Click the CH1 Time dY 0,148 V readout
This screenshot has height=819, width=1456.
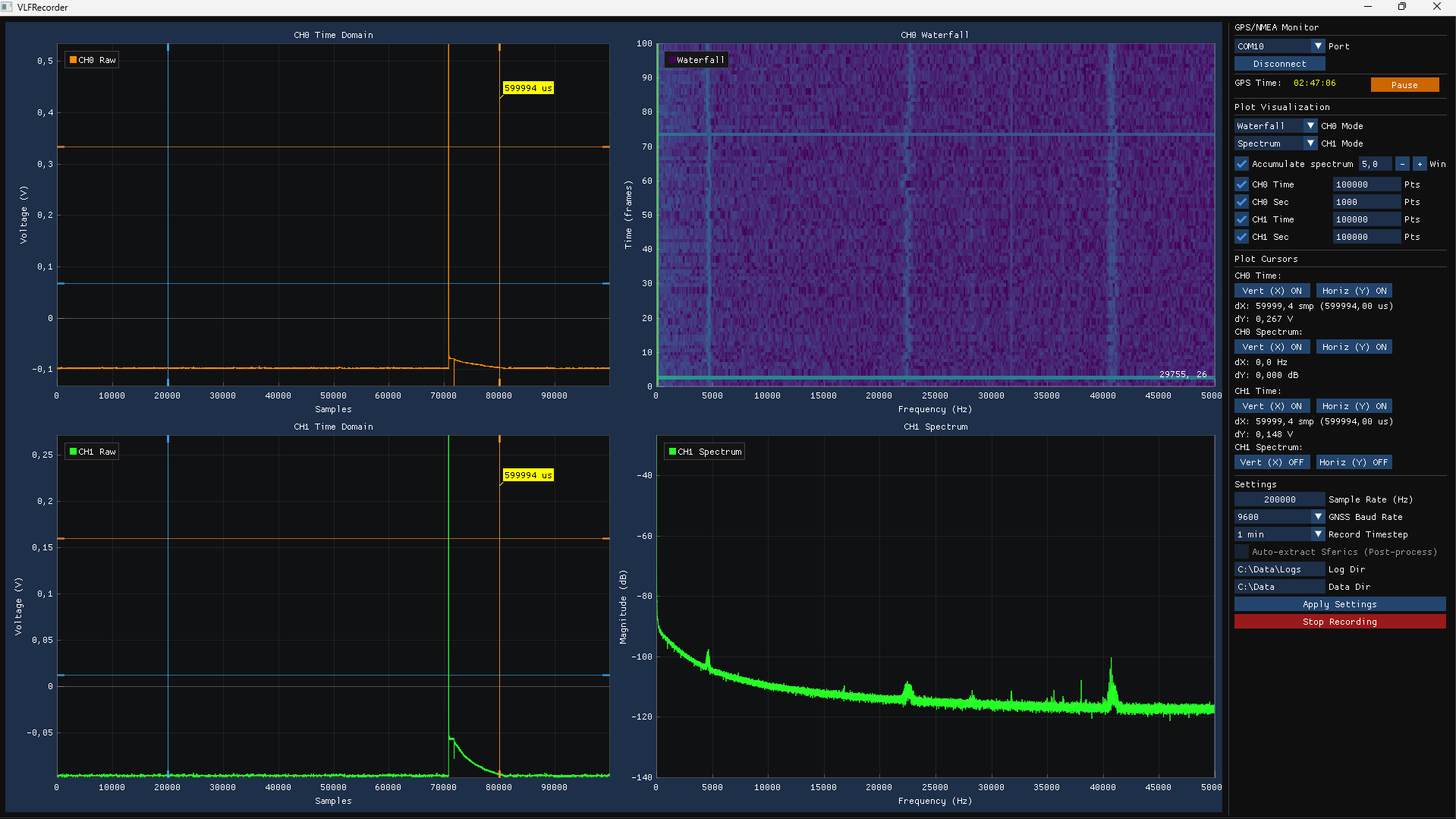pos(1263,435)
